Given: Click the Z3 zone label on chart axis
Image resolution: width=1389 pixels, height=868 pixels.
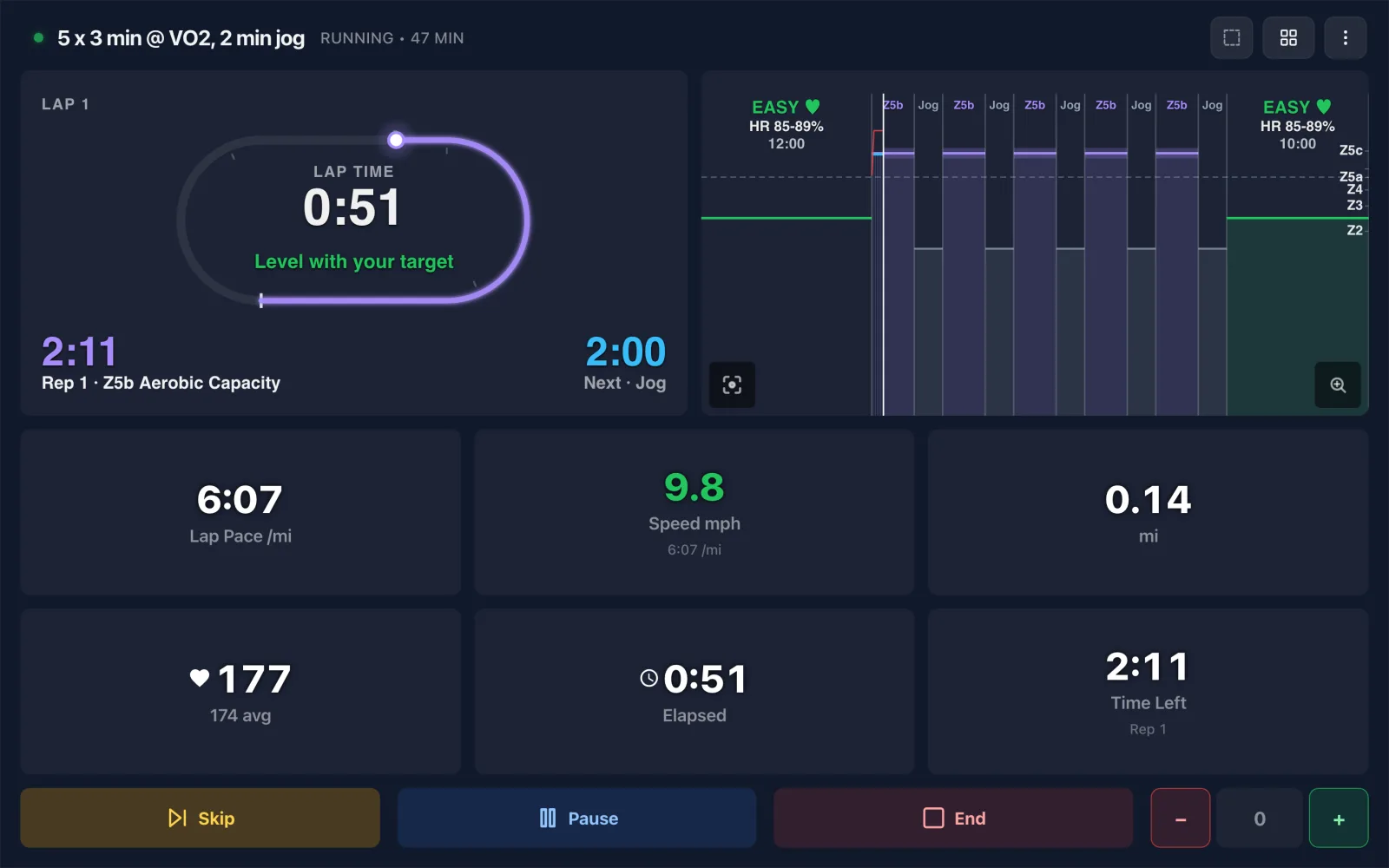Looking at the screenshot, I should tap(1354, 205).
